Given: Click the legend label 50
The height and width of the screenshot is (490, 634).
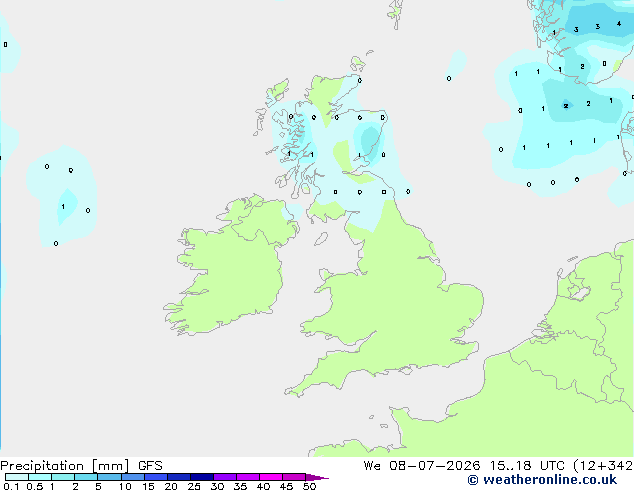Looking at the screenshot, I should point(309,486).
